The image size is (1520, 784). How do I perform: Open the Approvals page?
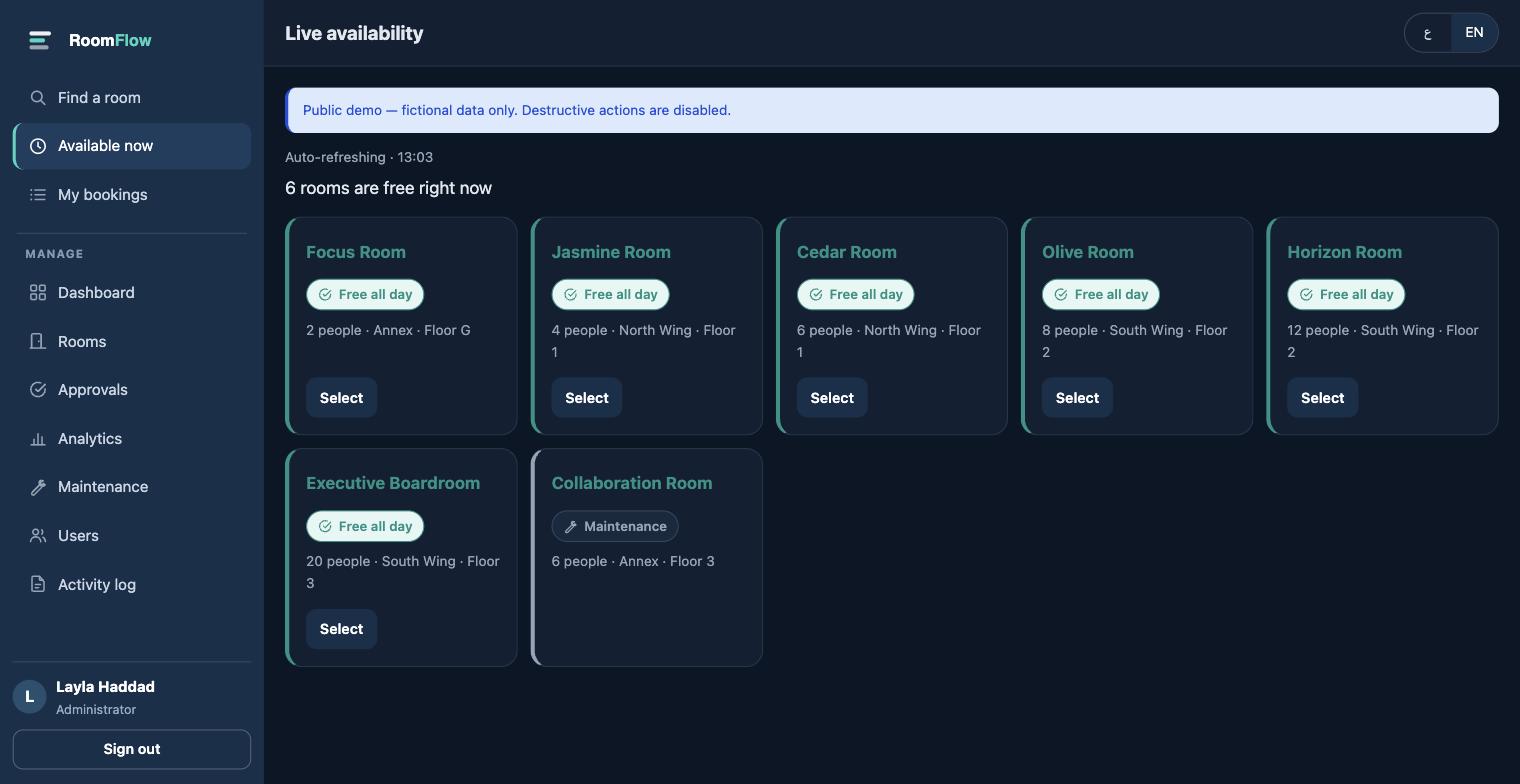pos(132,390)
